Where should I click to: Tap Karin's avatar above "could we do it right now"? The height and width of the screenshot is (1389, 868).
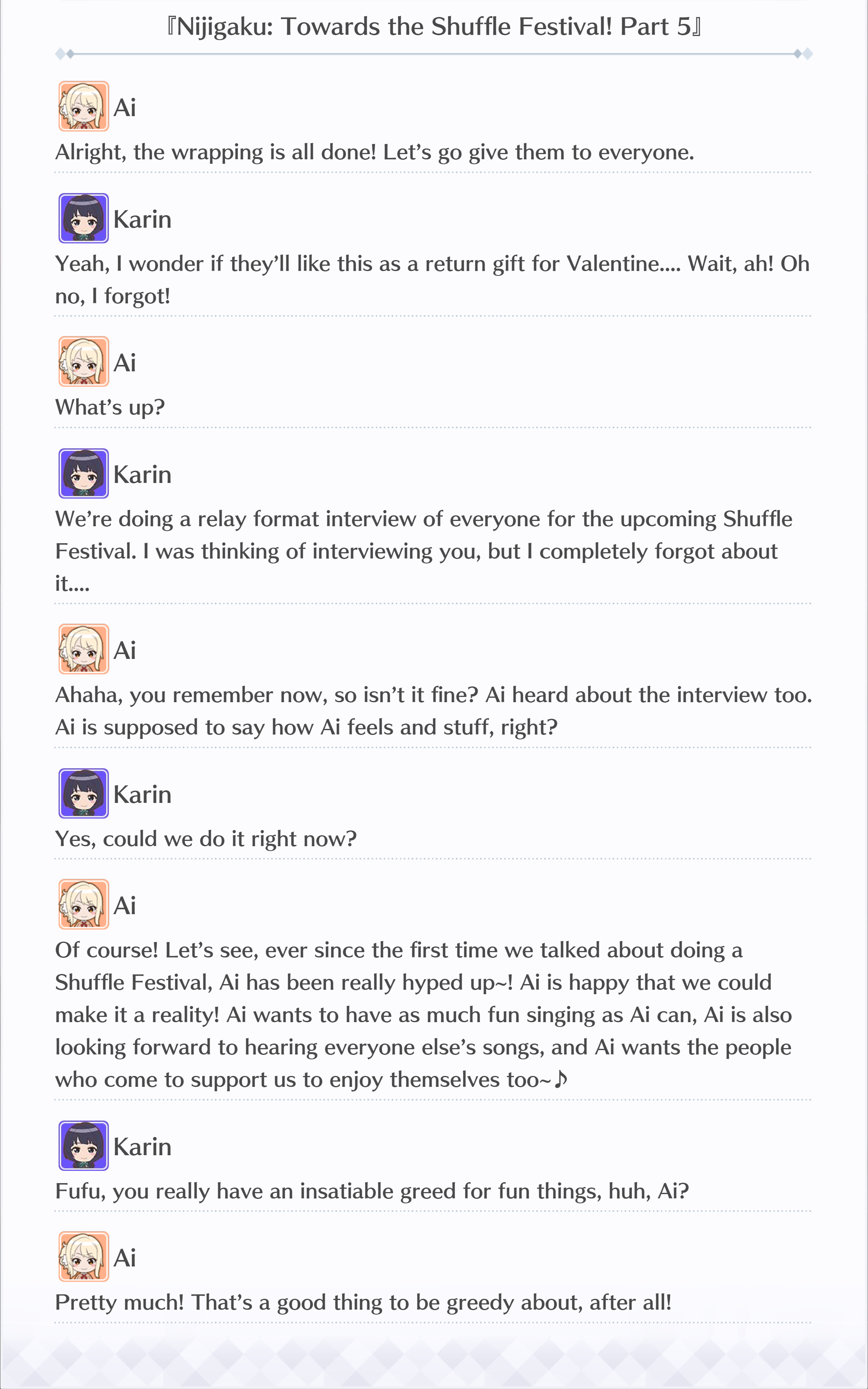tap(83, 793)
